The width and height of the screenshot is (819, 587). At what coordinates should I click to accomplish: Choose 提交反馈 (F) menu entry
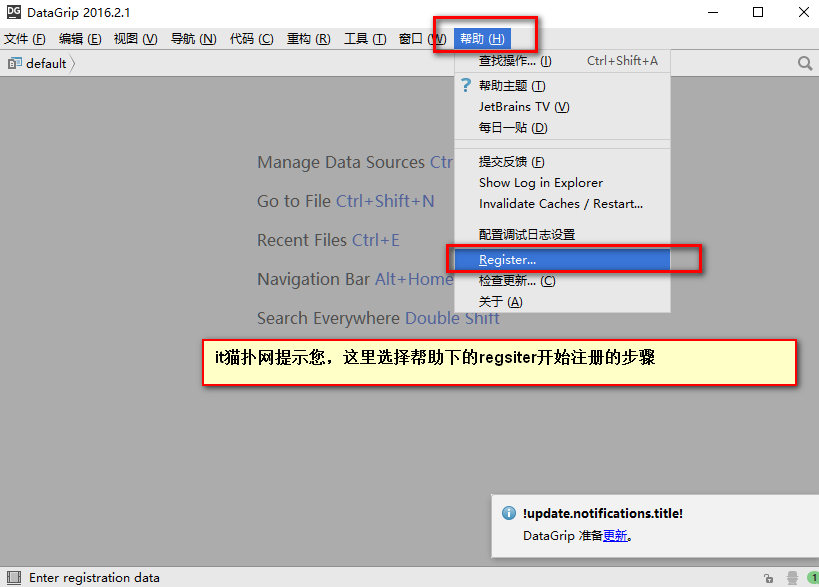click(x=563, y=162)
